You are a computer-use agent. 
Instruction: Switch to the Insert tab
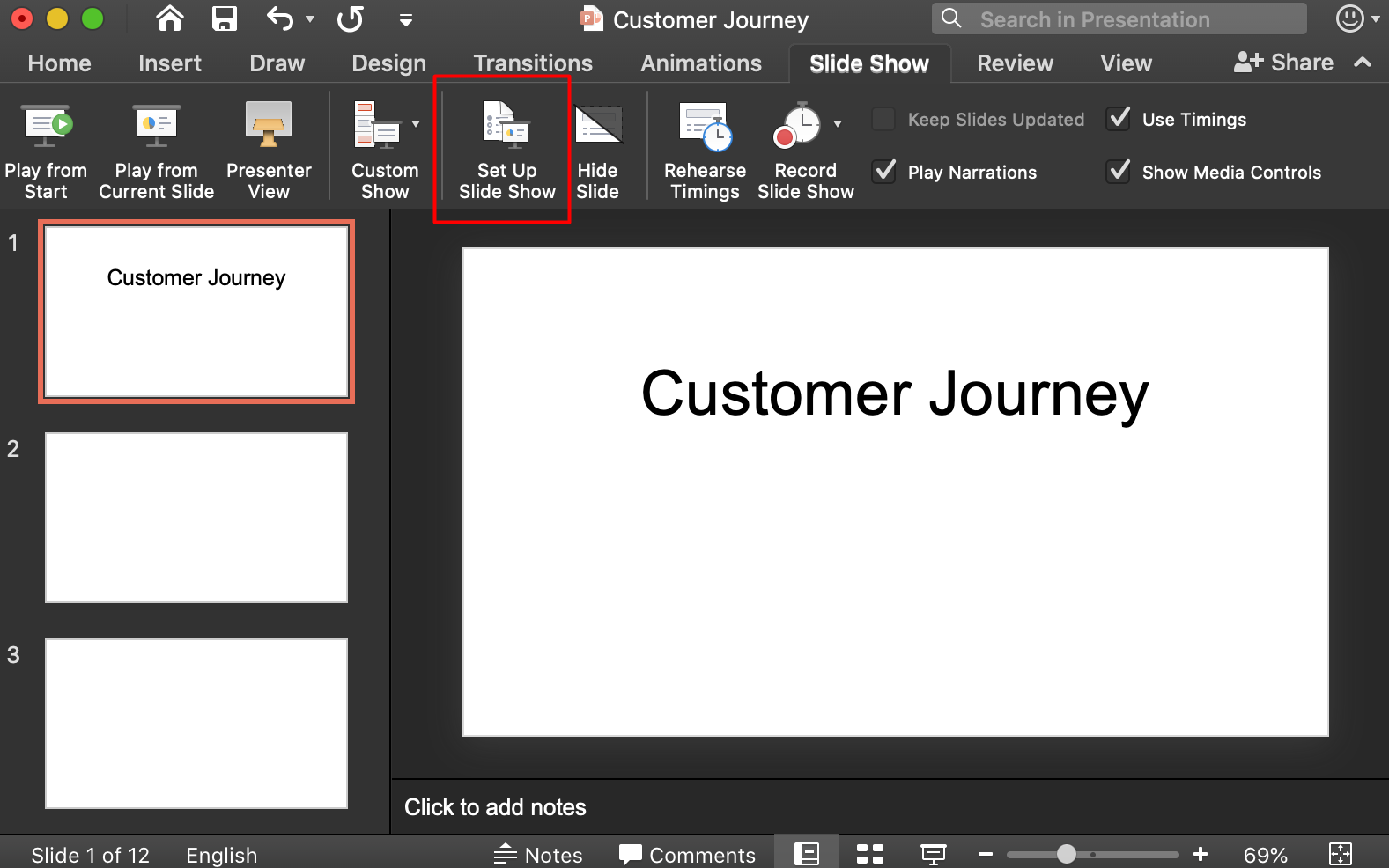pyautogui.click(x=170, y=63)
